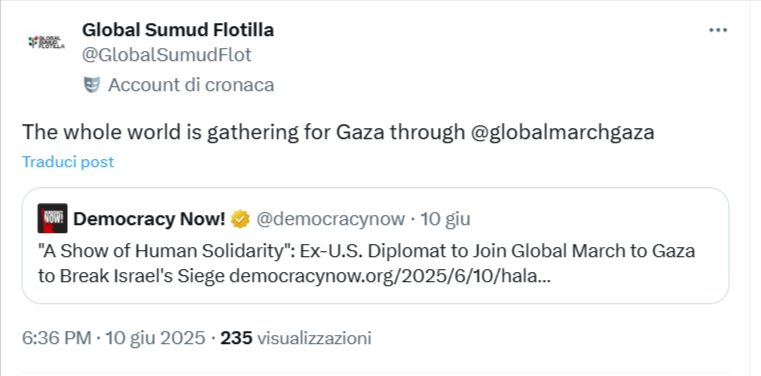Click the Democracy Now! account name

click(149, 219)
